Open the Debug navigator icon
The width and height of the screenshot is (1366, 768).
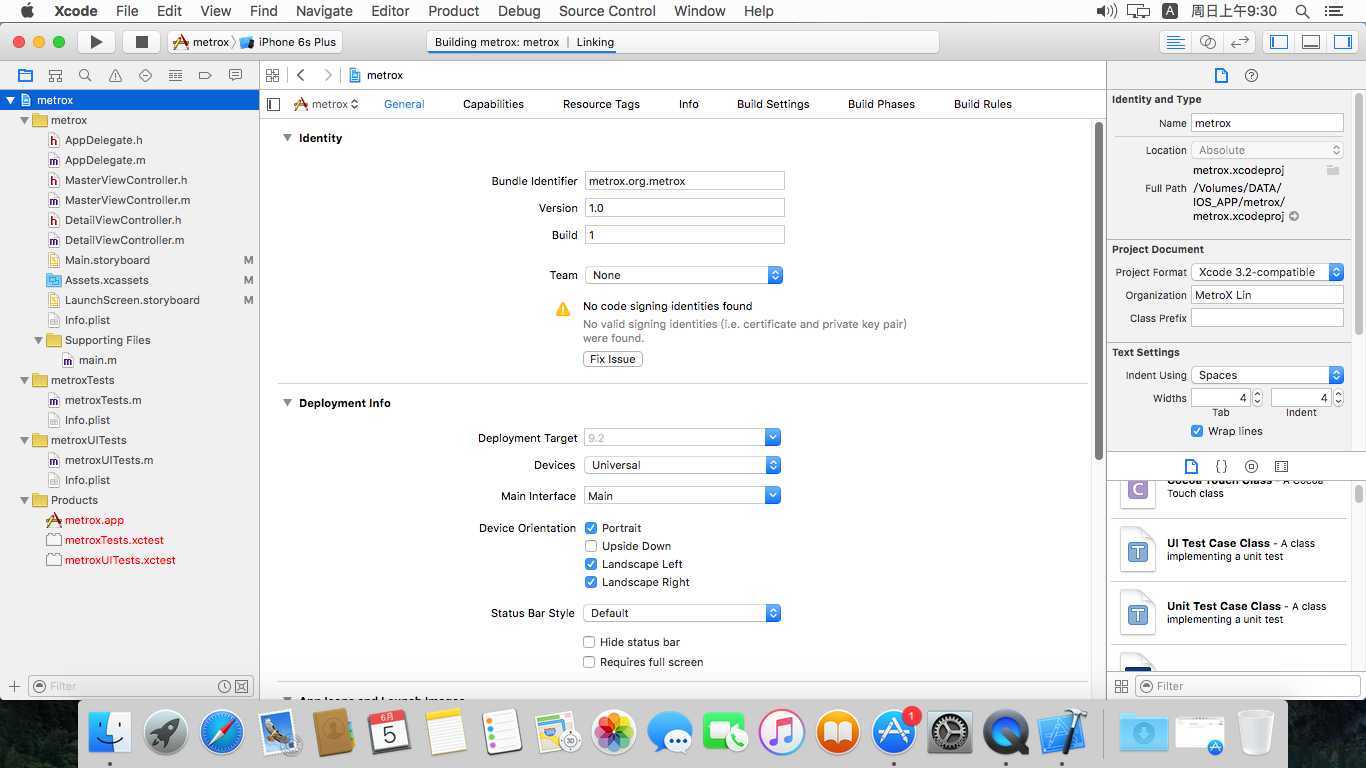tap(175, 75)
